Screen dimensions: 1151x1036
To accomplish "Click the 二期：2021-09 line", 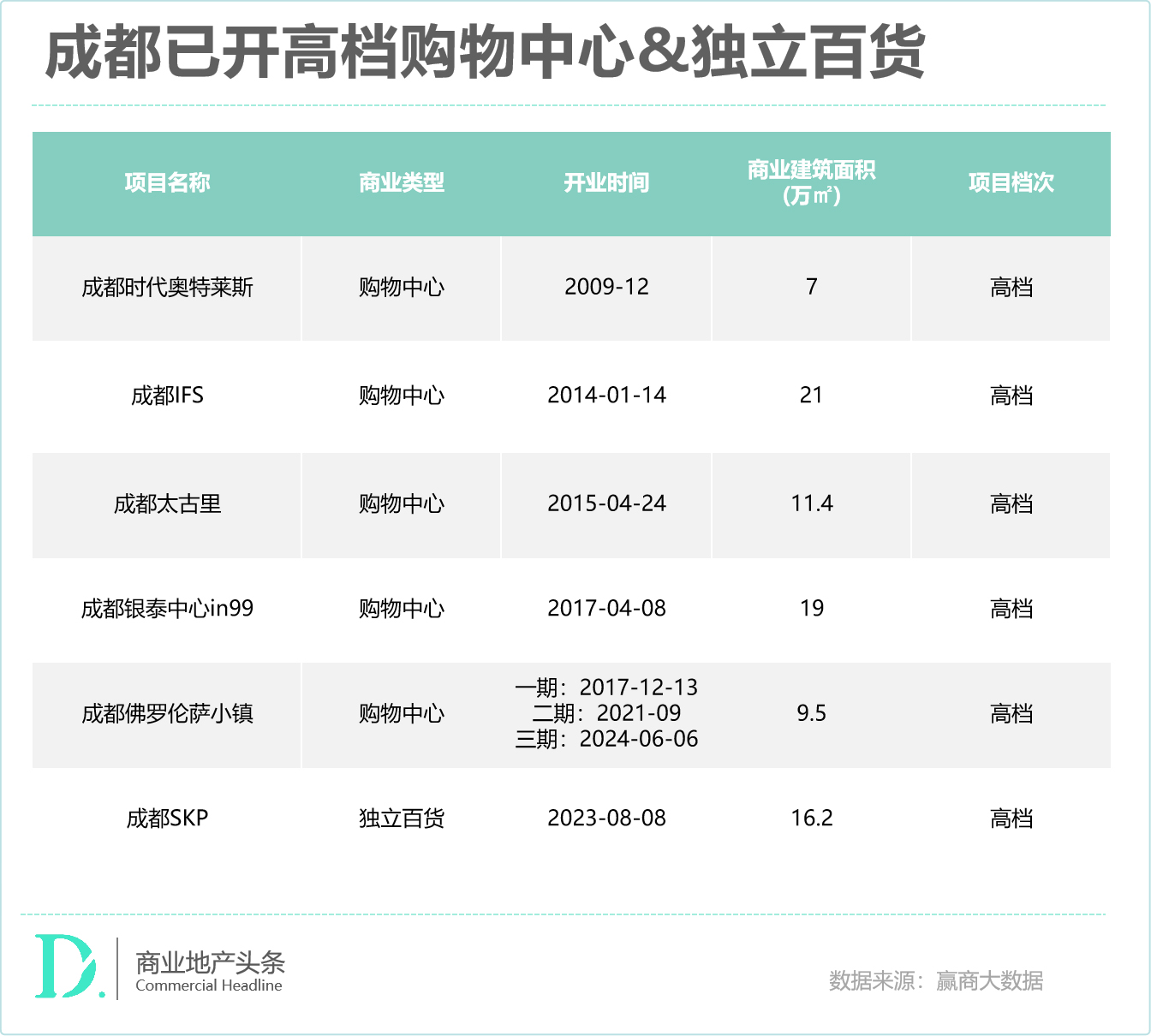I will [606, 713].
